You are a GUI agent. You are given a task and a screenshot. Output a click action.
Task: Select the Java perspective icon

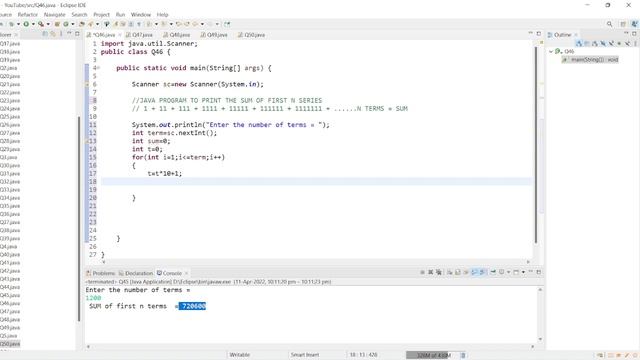[x=635, y=24]
